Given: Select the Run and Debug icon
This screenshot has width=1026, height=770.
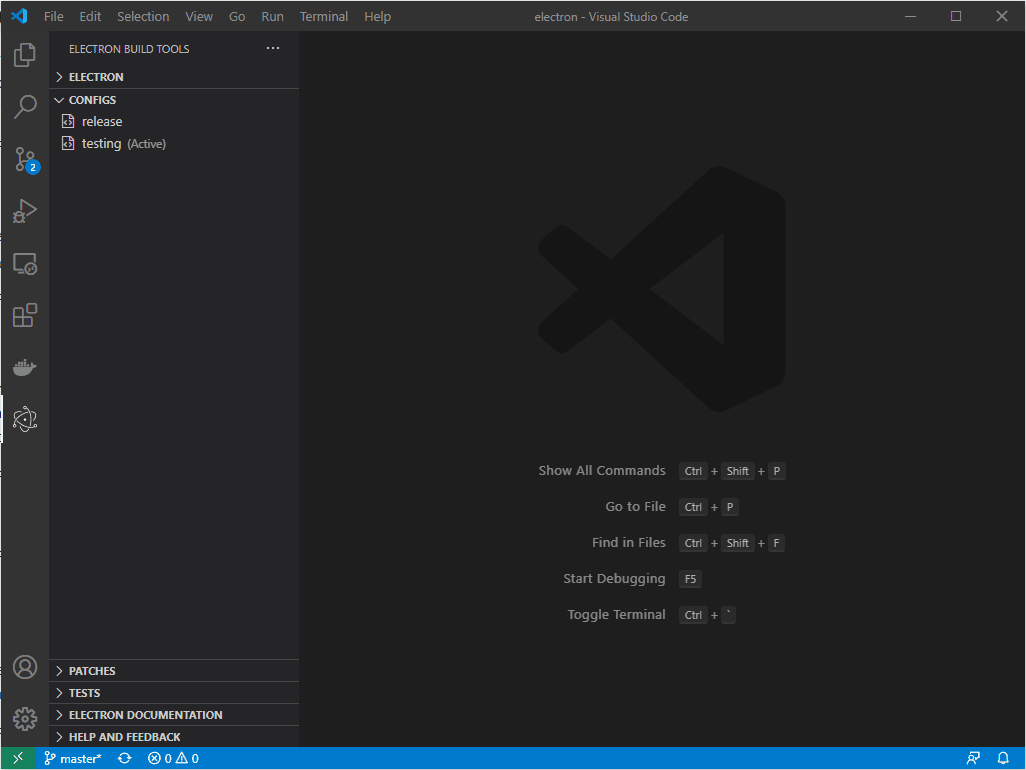Looking at the screenshot, I should (x=24, y=211).
